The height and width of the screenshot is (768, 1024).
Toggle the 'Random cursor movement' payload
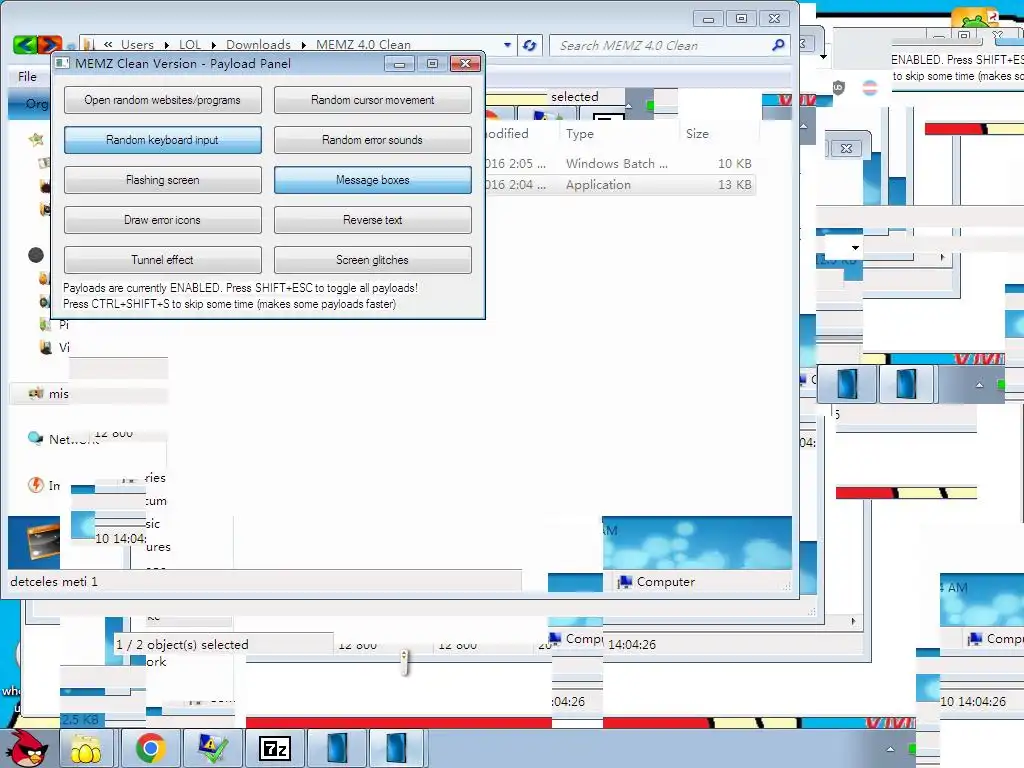click(372, 100)
